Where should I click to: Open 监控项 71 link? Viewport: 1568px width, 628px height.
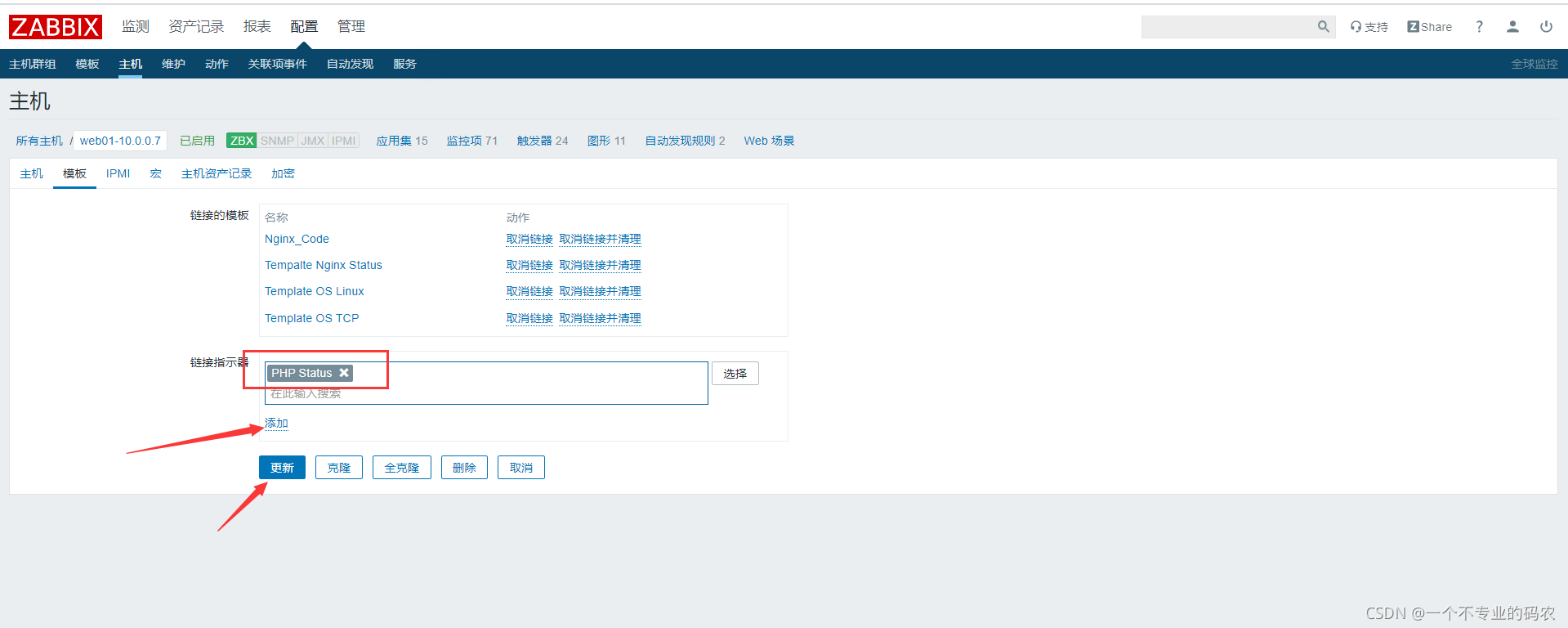pyautogui.click(x=472, y=141)
